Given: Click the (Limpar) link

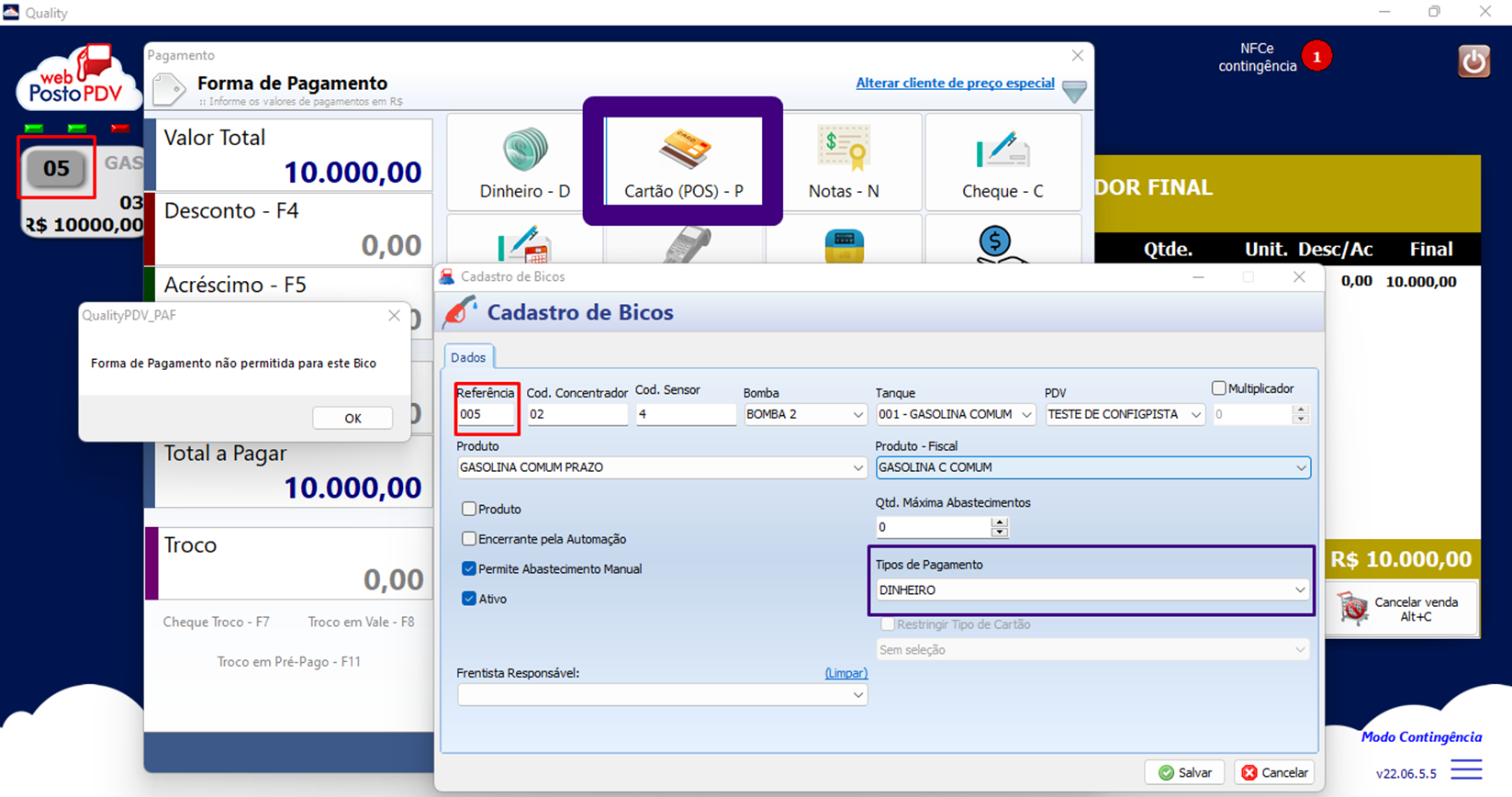Looking at the screenshot, I should click(x=846, y=673).
